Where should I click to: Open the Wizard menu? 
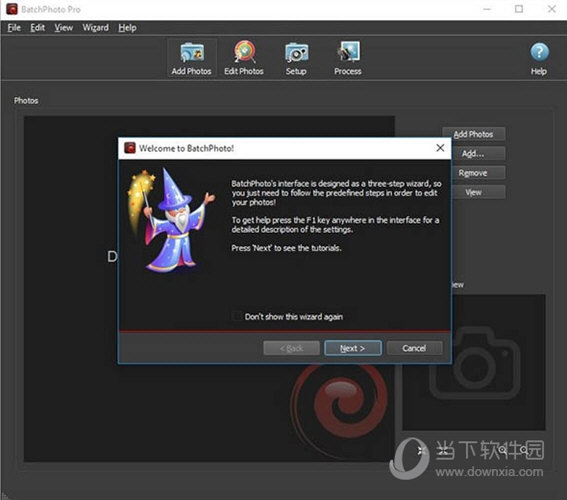click(95, 28)
